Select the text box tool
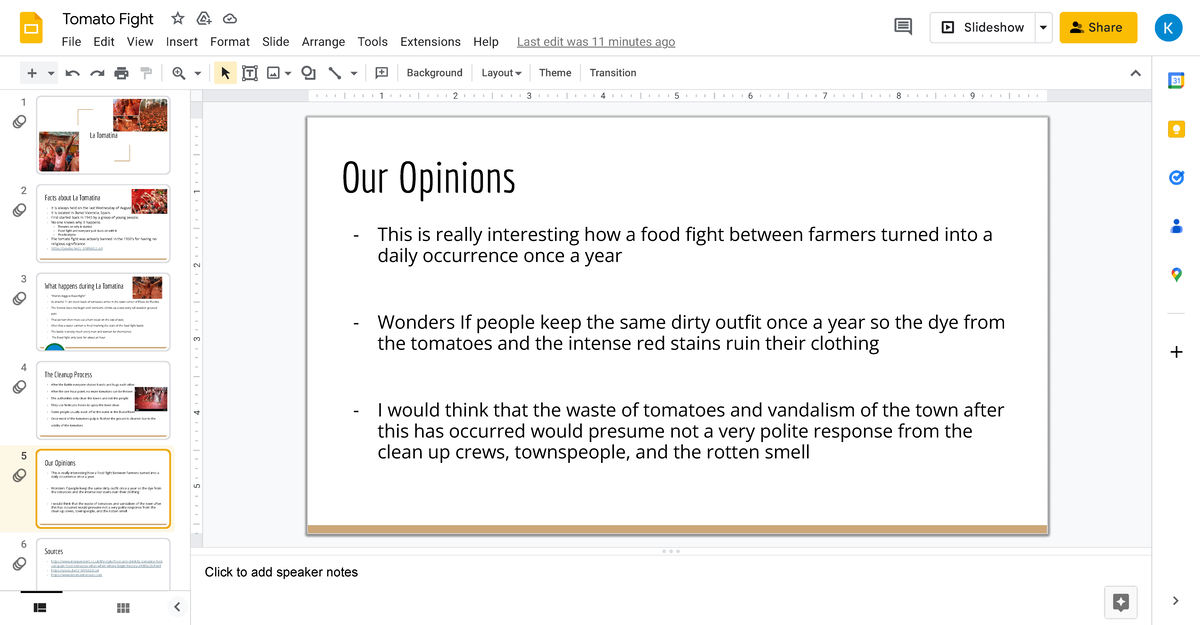This screenshot has width=1200, height=625. pyautogui.click(x=250, y=72)
